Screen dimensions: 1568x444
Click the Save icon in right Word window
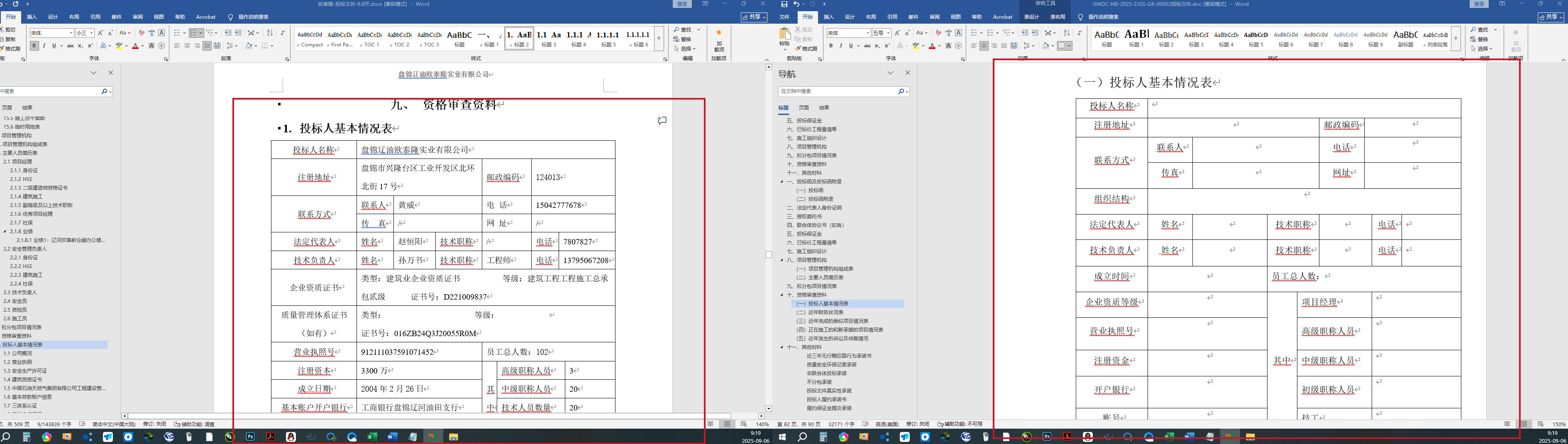[784, 4]
